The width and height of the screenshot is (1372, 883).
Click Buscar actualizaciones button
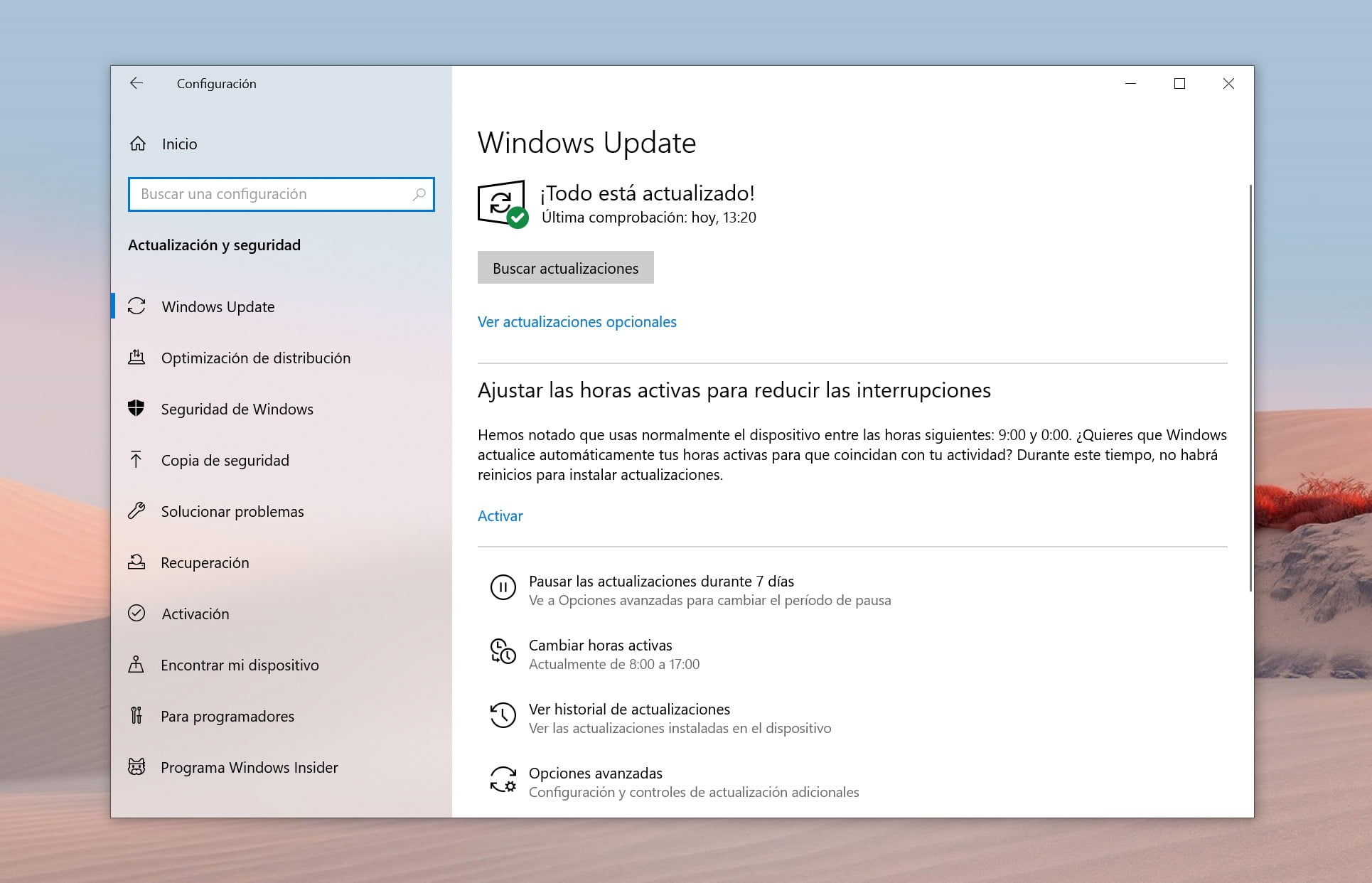(564, 267)
